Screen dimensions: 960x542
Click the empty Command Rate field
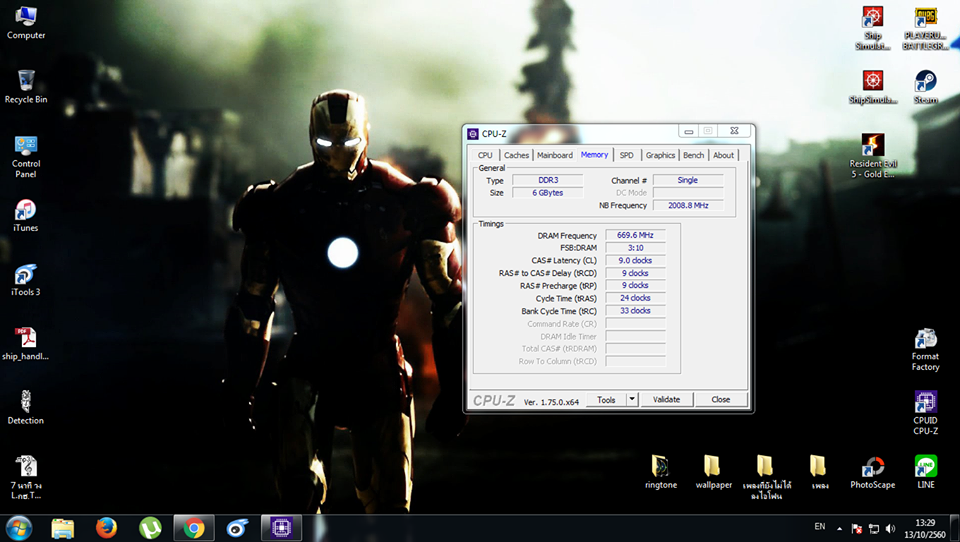coord(635,323)
